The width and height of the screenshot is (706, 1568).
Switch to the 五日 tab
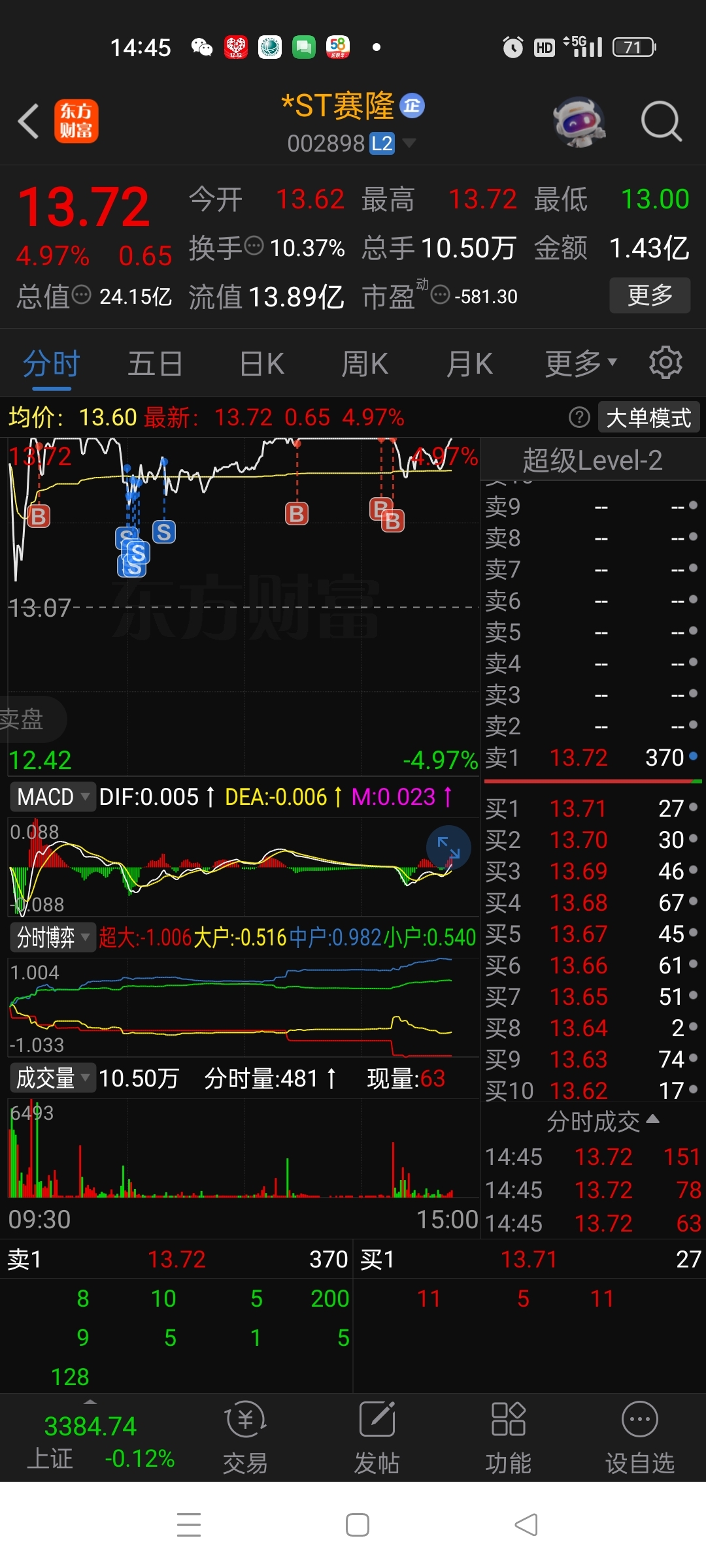click(155, 364)
